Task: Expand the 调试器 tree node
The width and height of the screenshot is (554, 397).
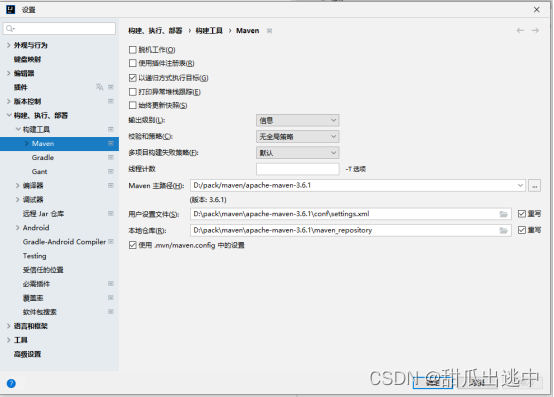Action: tap(18, 200)
